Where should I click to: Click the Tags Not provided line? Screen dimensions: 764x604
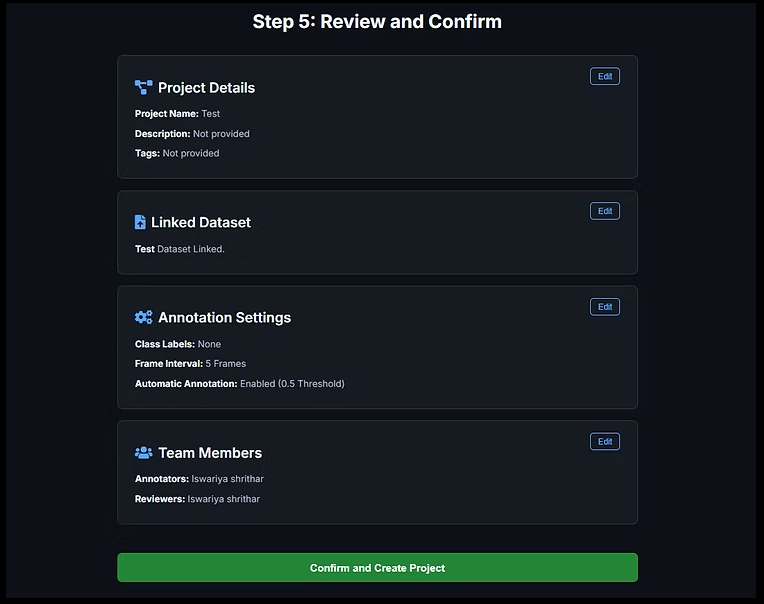(x=177, y=154)
